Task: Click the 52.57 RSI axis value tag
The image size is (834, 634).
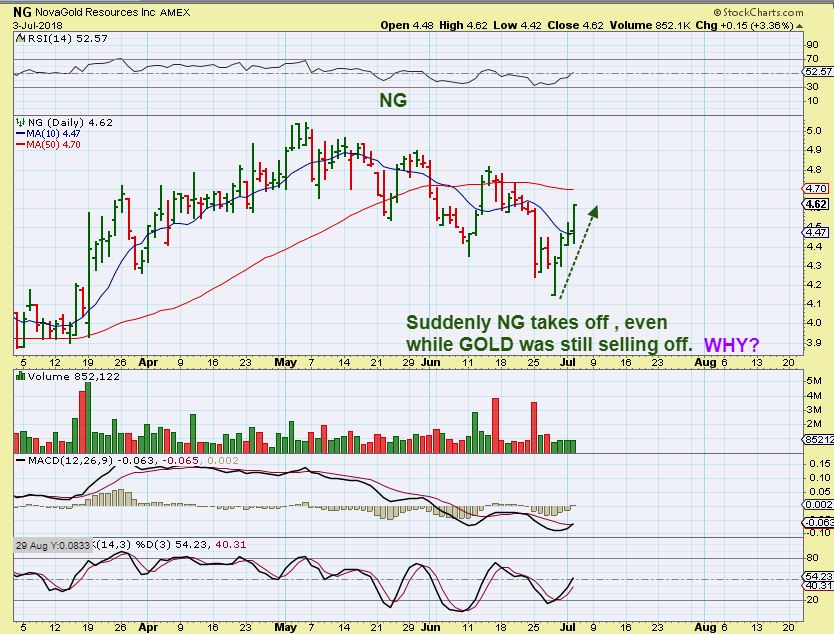Action: pos(818,71)
